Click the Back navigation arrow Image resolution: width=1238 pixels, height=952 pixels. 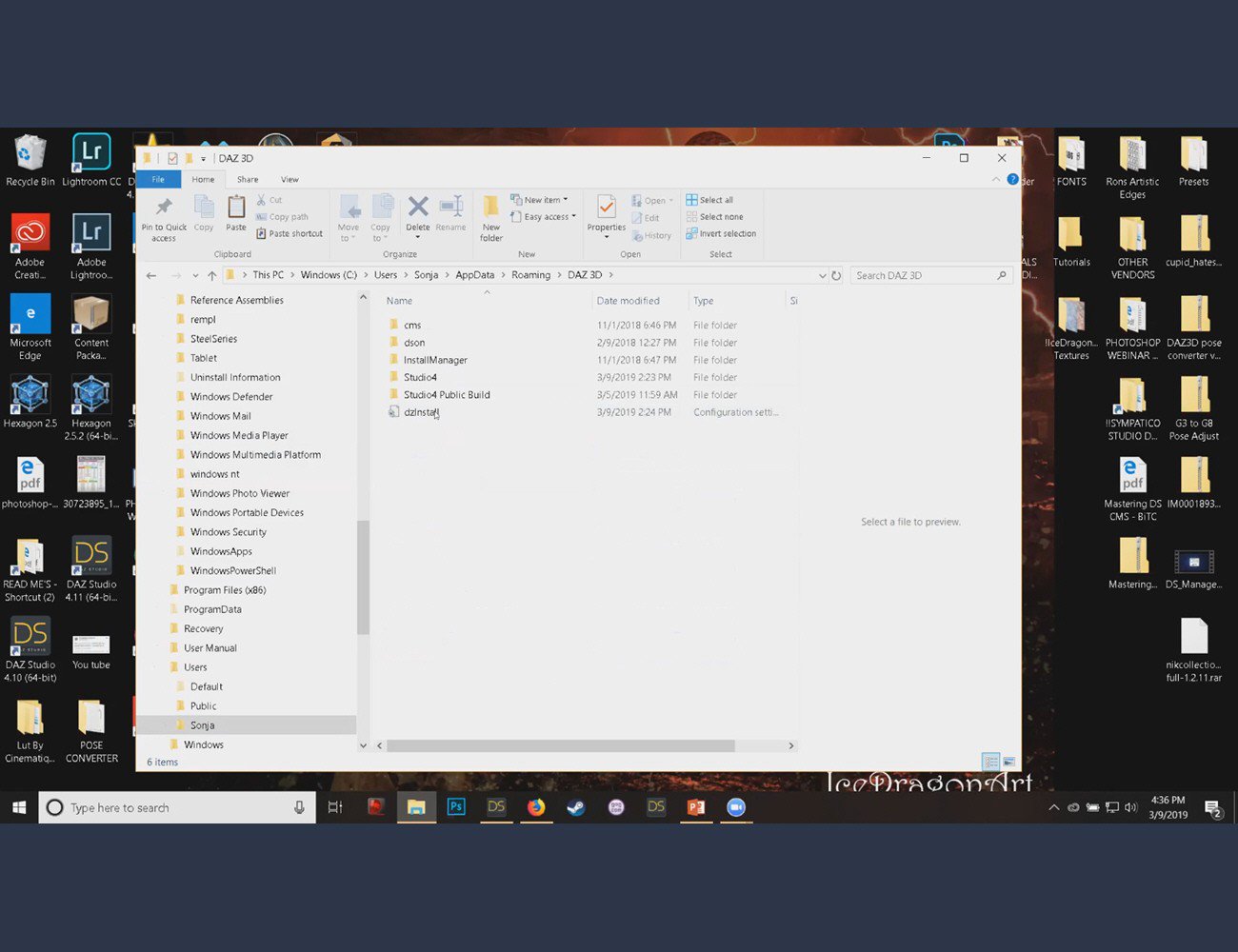[x=151, y=275]
